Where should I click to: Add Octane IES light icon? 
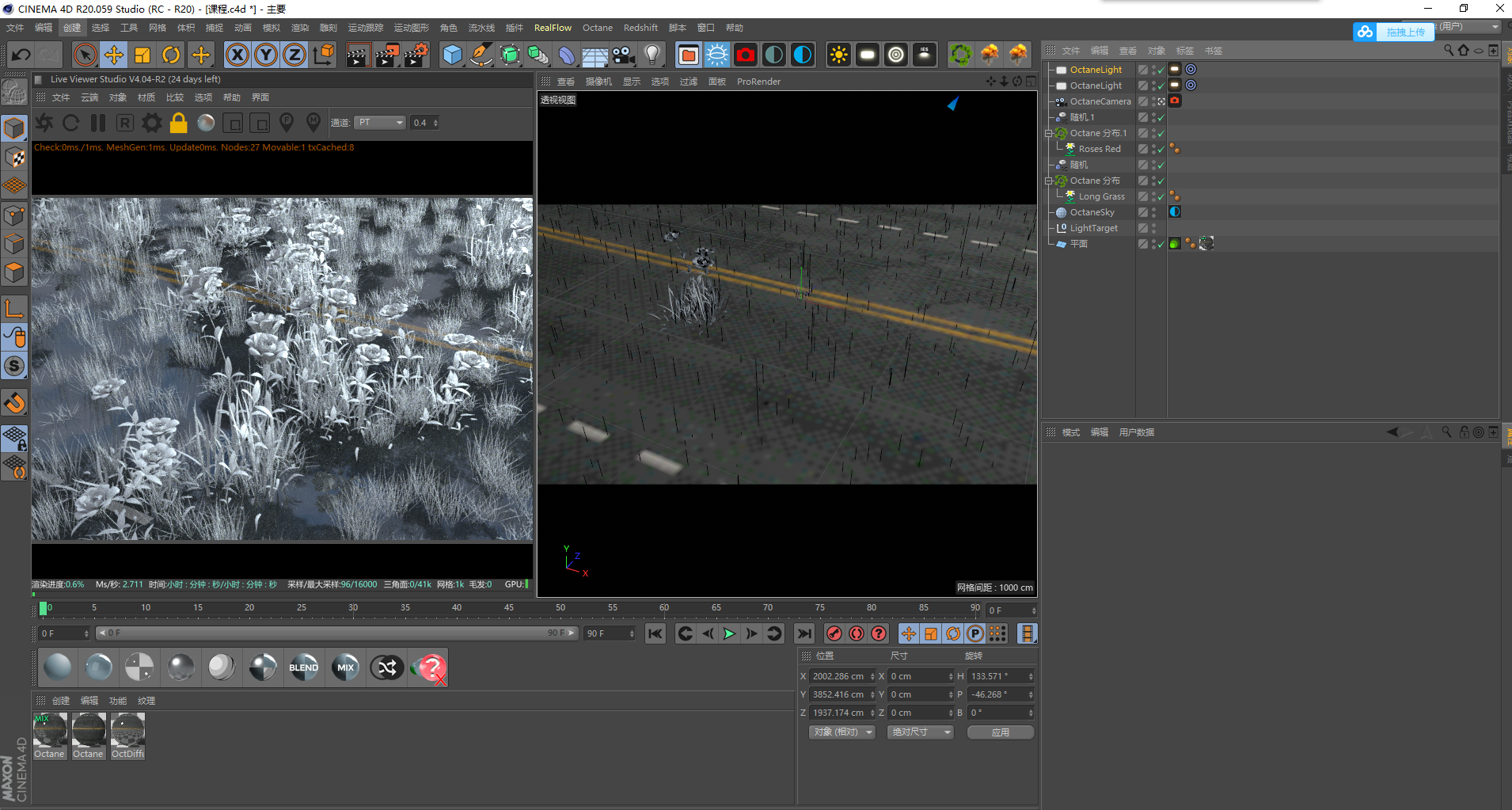tap(925, 55)
